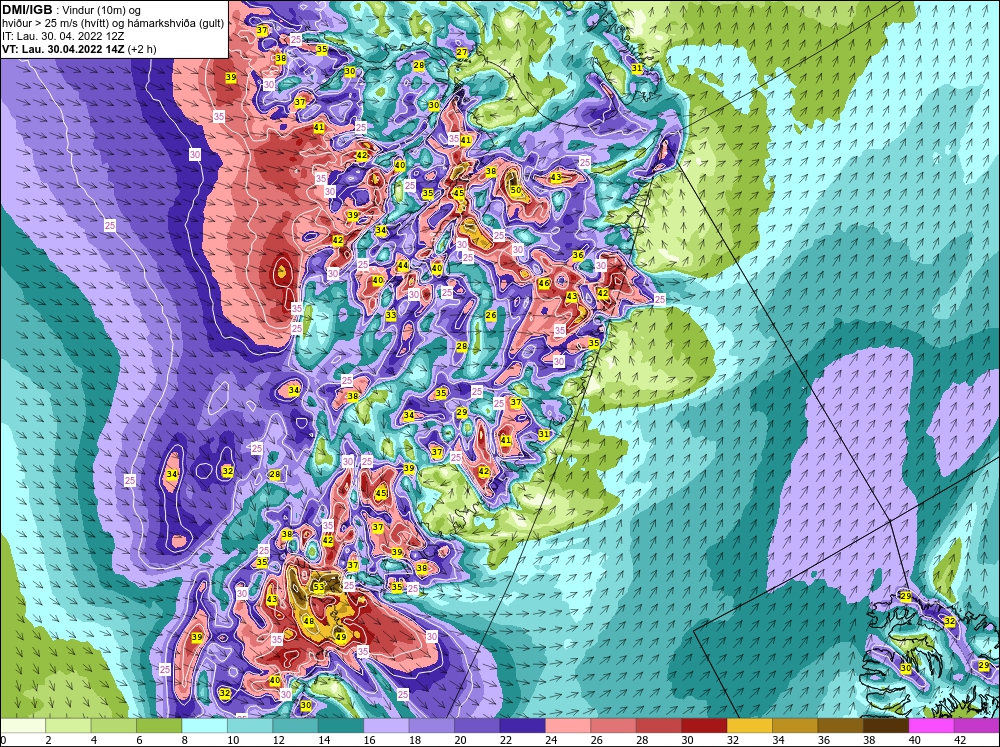1000x747 pixels.
Task: Select the 8–10 m/s light cyan legend swatch
Action: click(x=205, y=726)
